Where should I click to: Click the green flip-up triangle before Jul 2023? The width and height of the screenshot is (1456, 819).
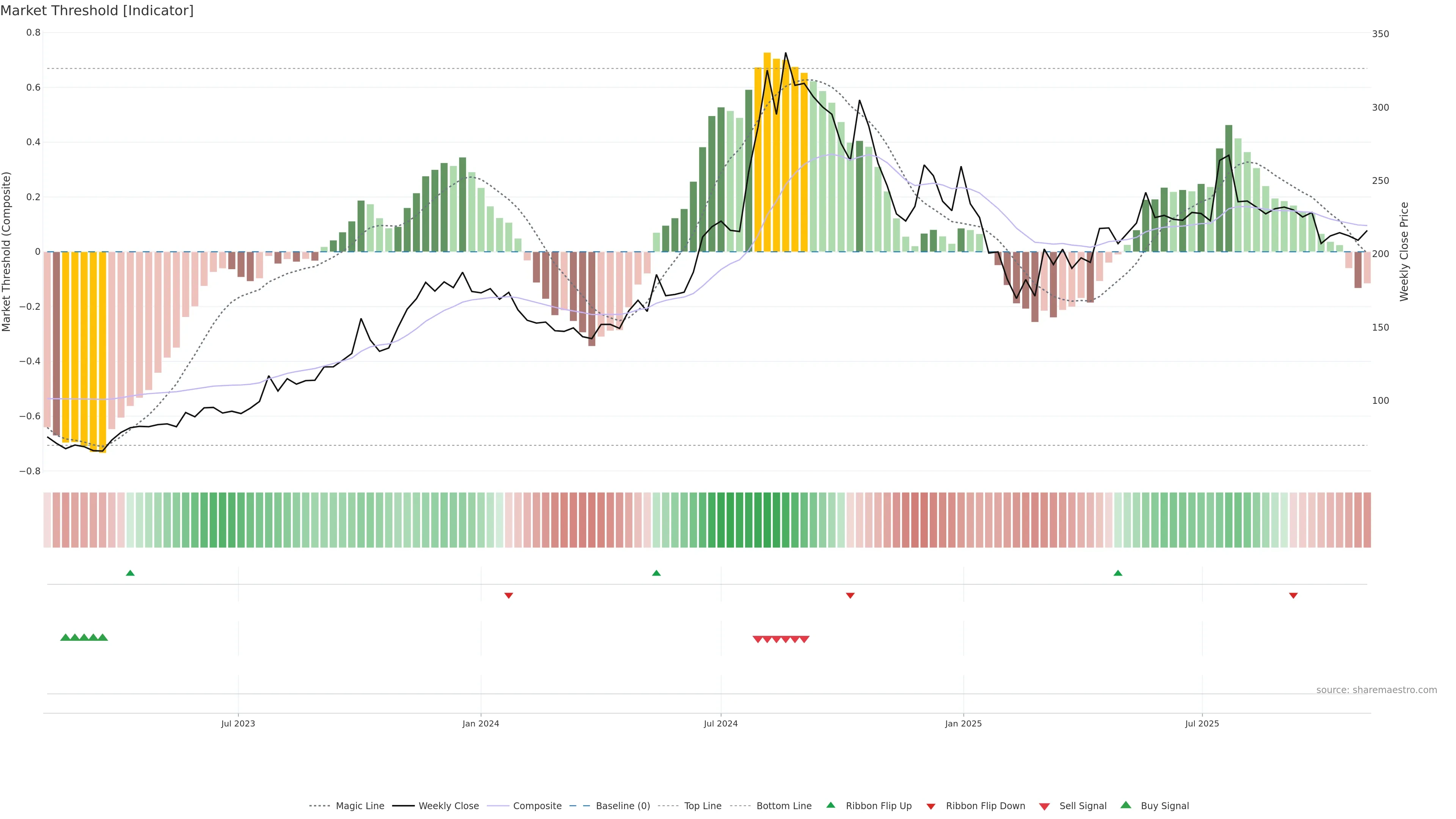coord(130,573)
